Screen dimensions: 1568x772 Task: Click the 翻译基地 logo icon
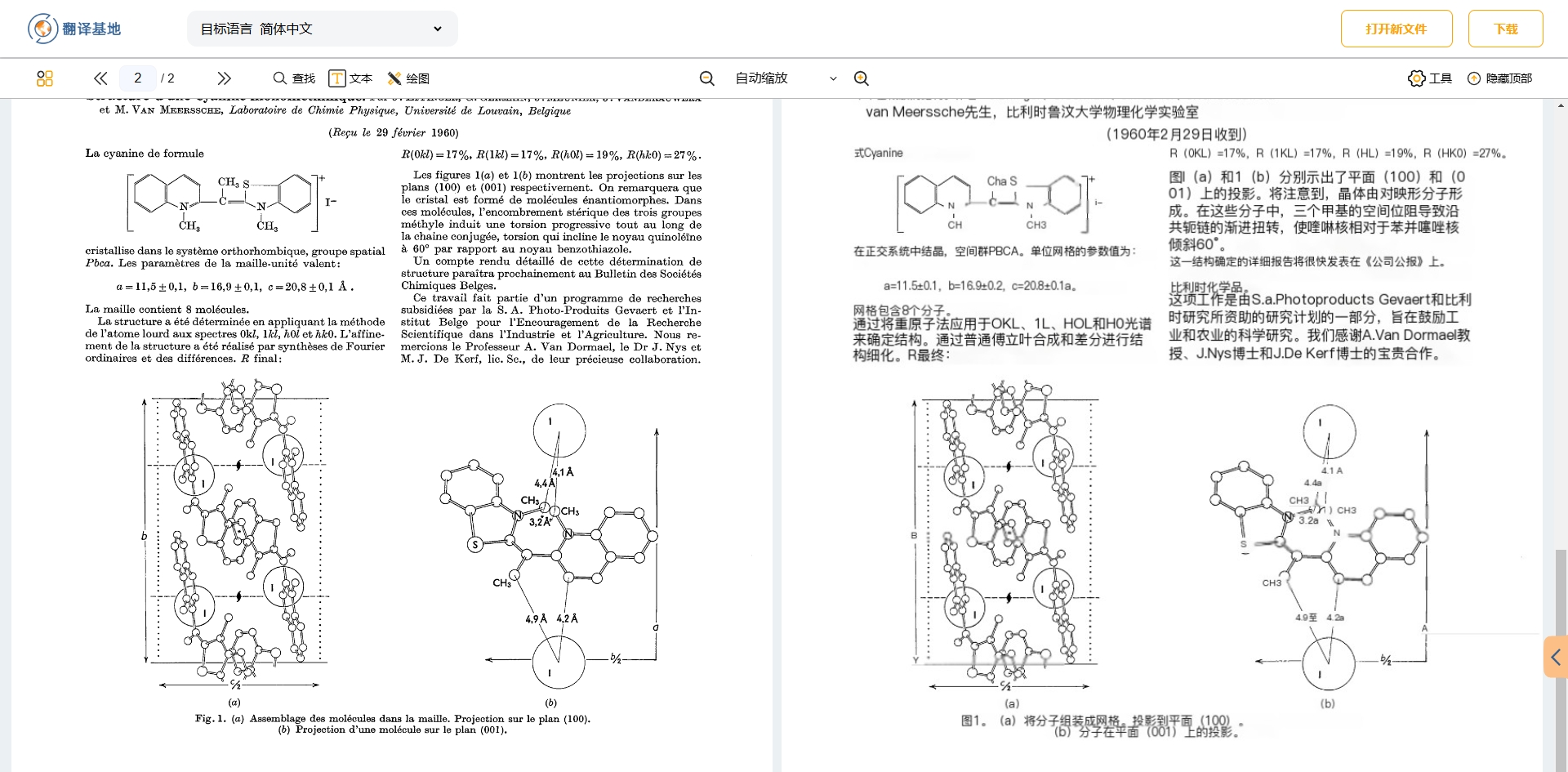(42, 29)
